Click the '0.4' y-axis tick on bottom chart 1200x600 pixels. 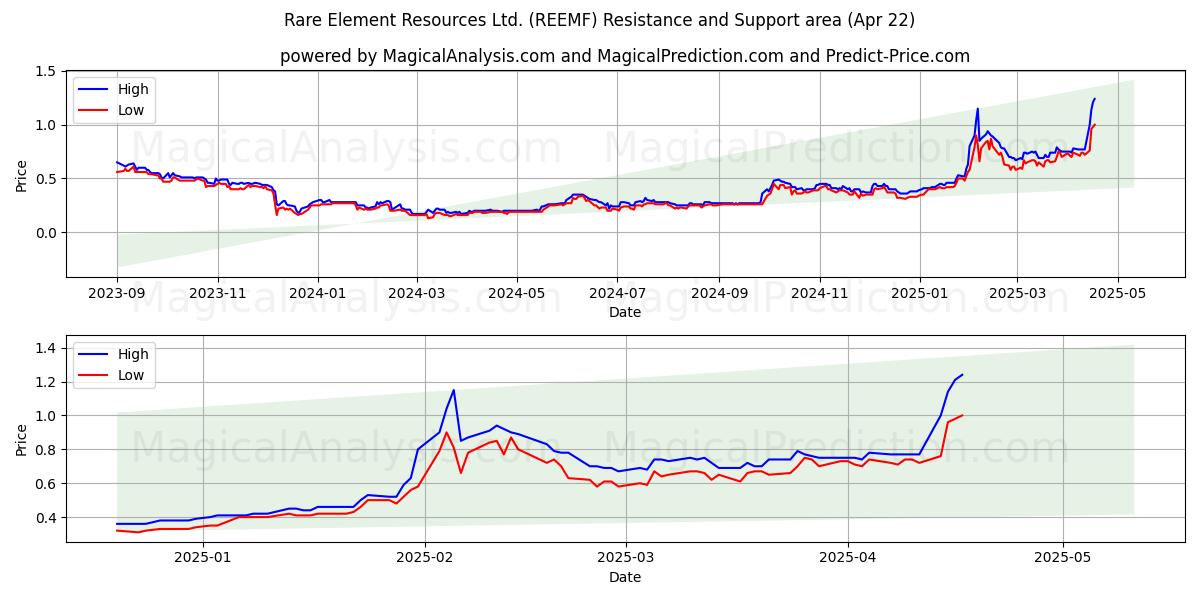pos(45,518)
